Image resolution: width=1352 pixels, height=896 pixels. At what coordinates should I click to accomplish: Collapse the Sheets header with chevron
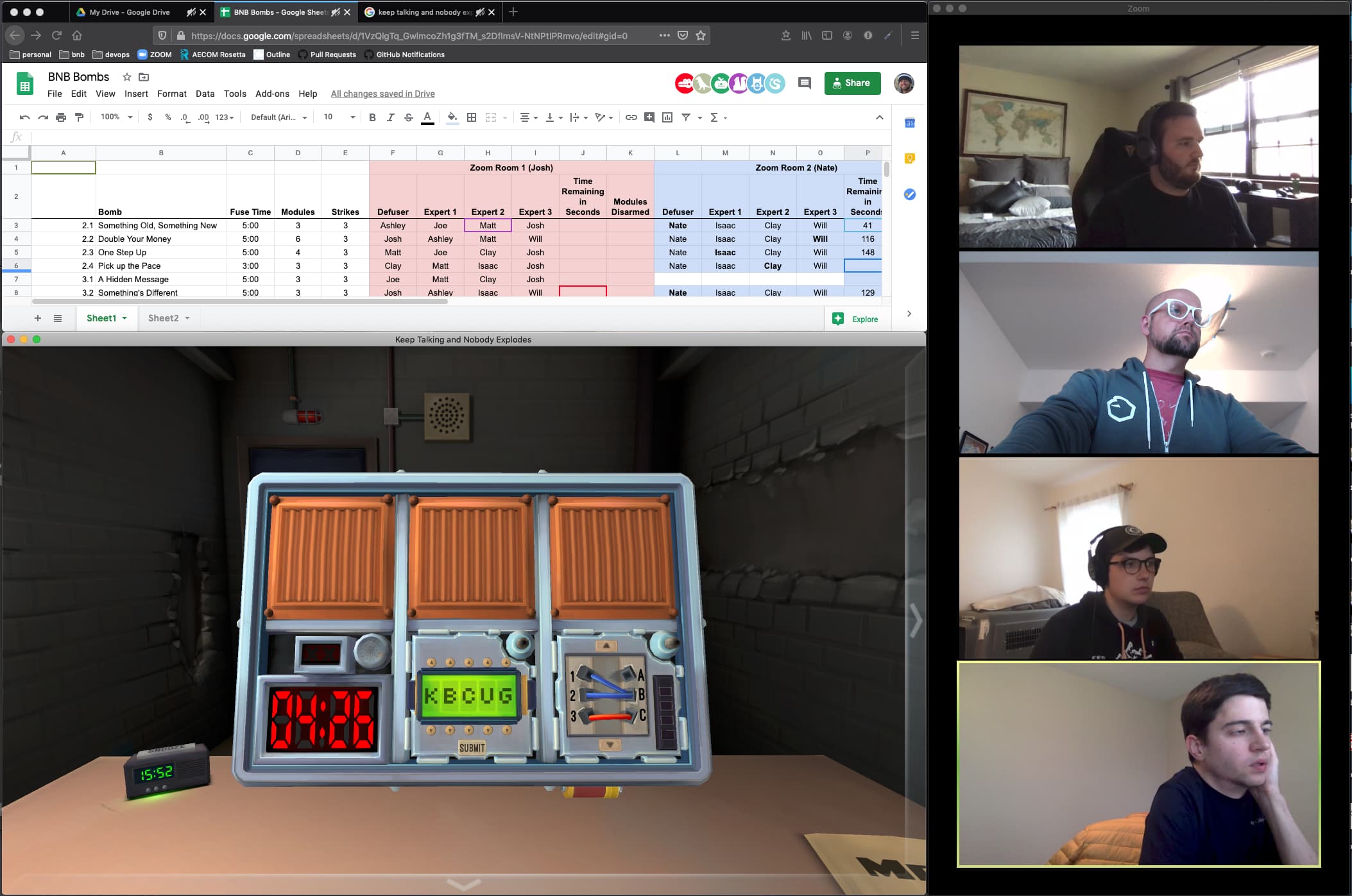click(x=880, y=117)
